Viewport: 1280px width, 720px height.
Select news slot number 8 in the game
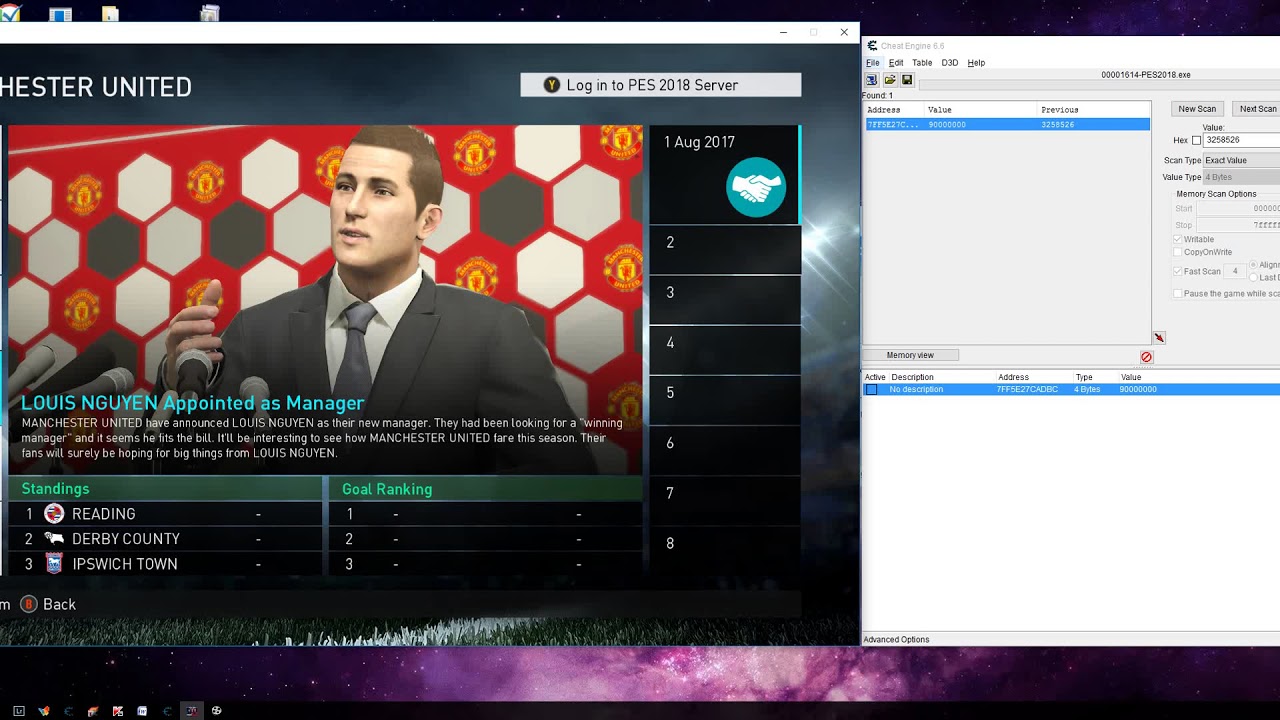pos(725,550)
